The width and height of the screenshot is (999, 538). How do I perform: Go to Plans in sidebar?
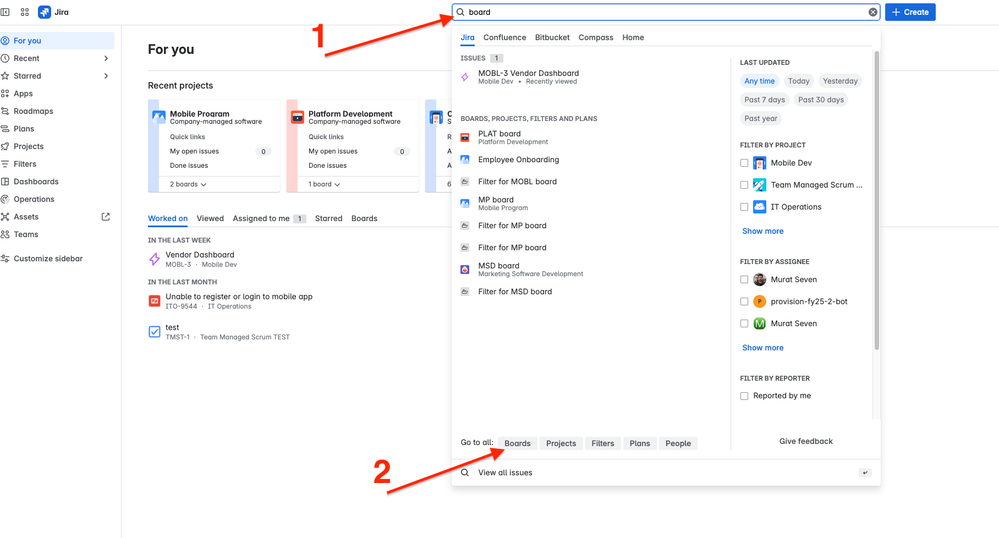24,129
